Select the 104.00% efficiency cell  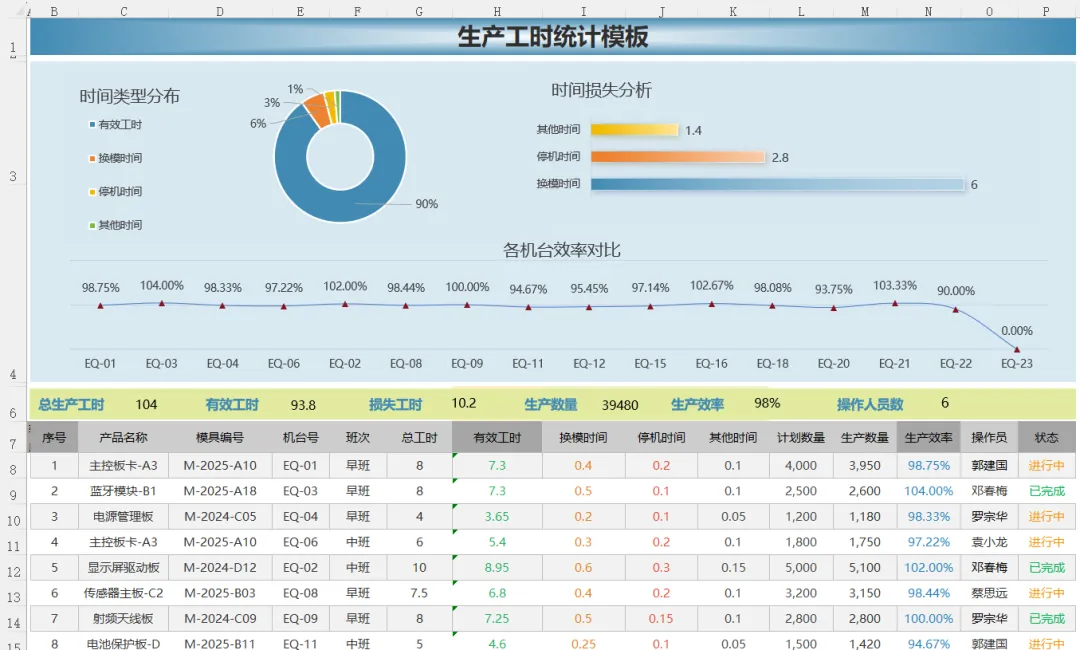(x=928, y=491)
